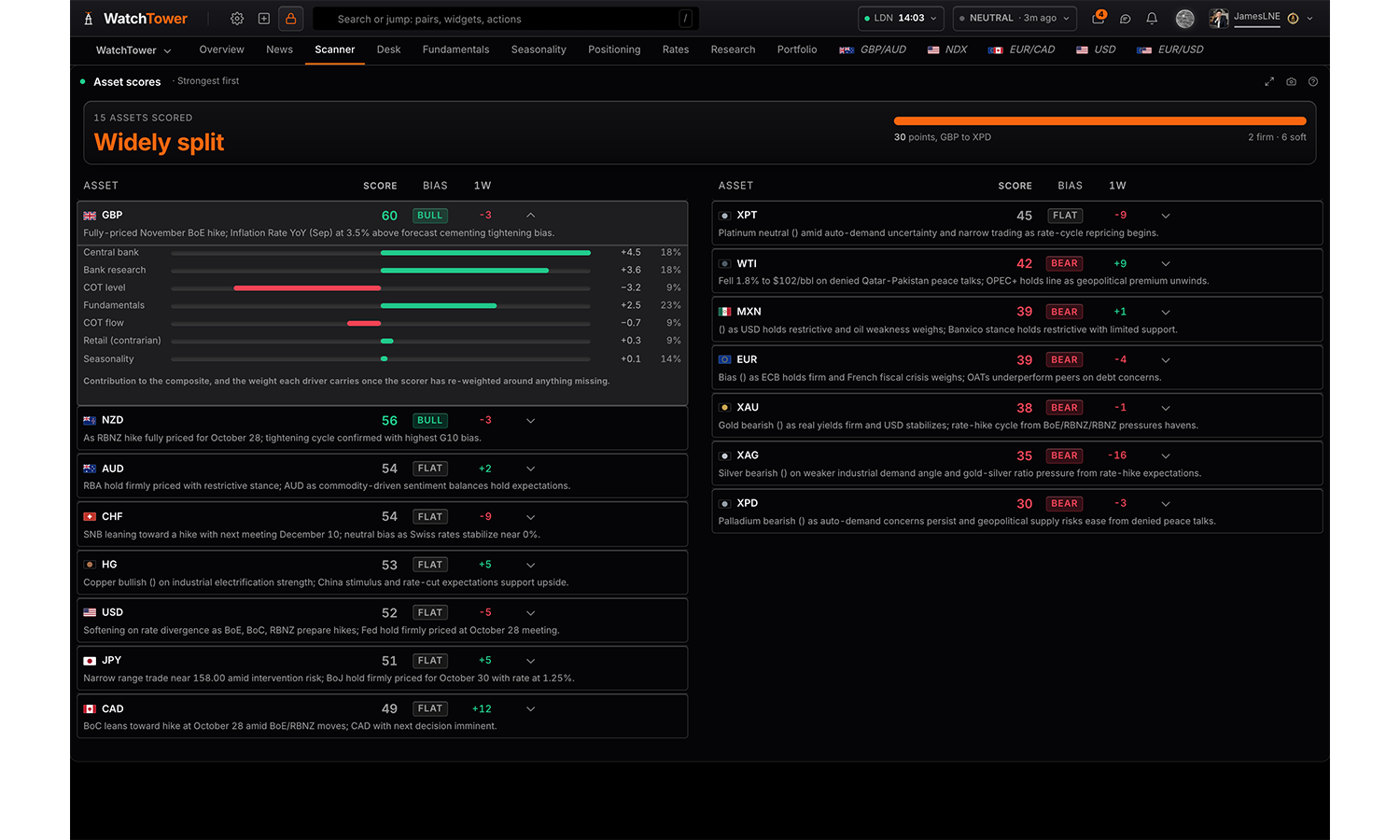This screenshot has width=1400, height=840.
Task: Click the XAU gold asset icon
Action: pos(724,408)
